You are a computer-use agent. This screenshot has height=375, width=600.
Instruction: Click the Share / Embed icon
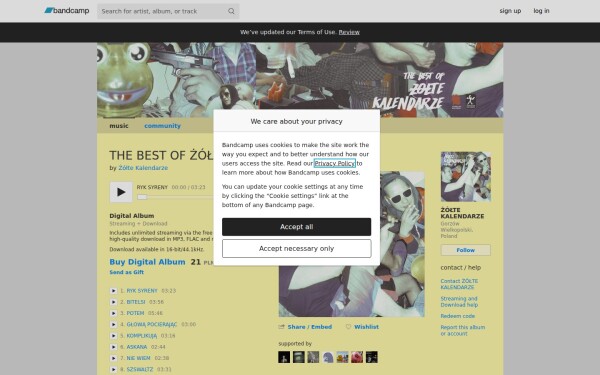tap(282, 327)
